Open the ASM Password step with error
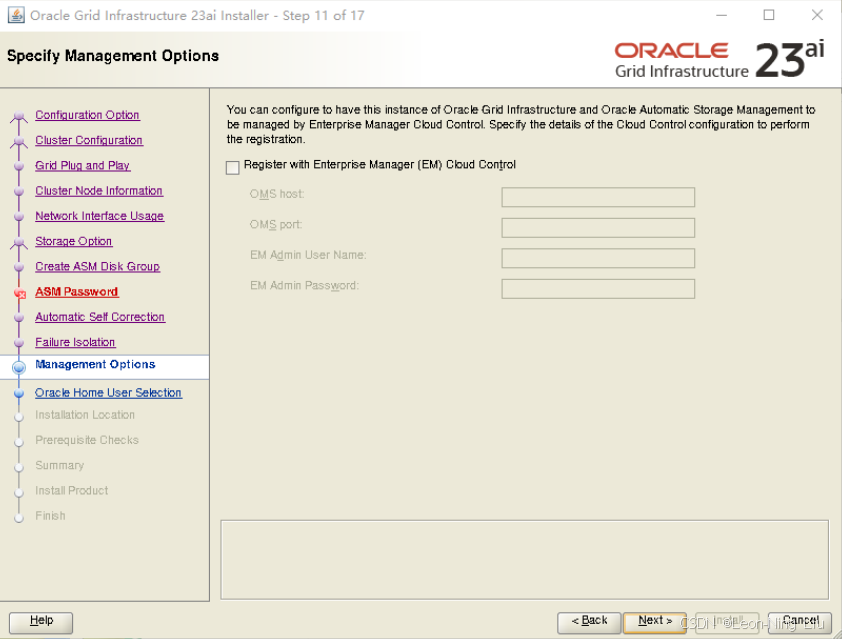Image resolution: width=842 pixels, height=639 pixels. coord(76,292)
